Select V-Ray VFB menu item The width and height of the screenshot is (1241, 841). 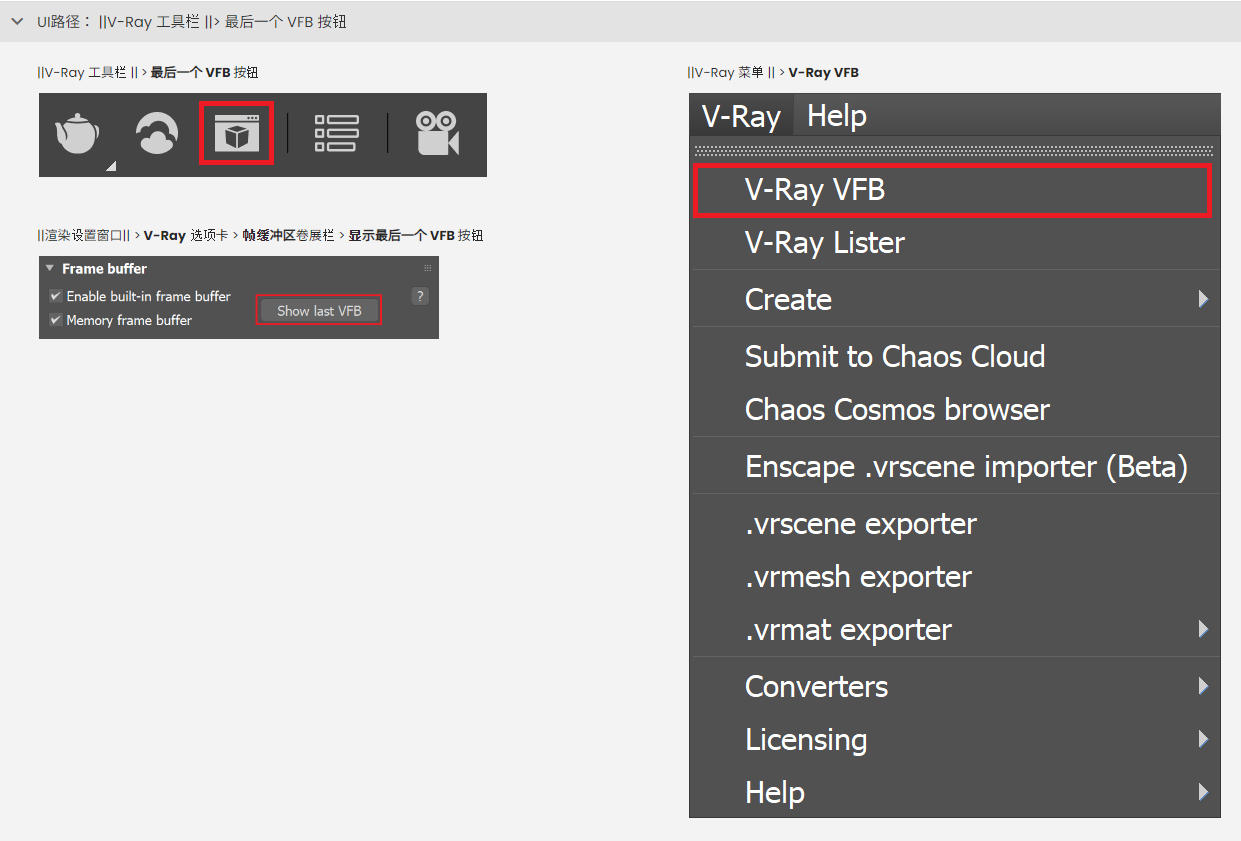coord(952,190)
